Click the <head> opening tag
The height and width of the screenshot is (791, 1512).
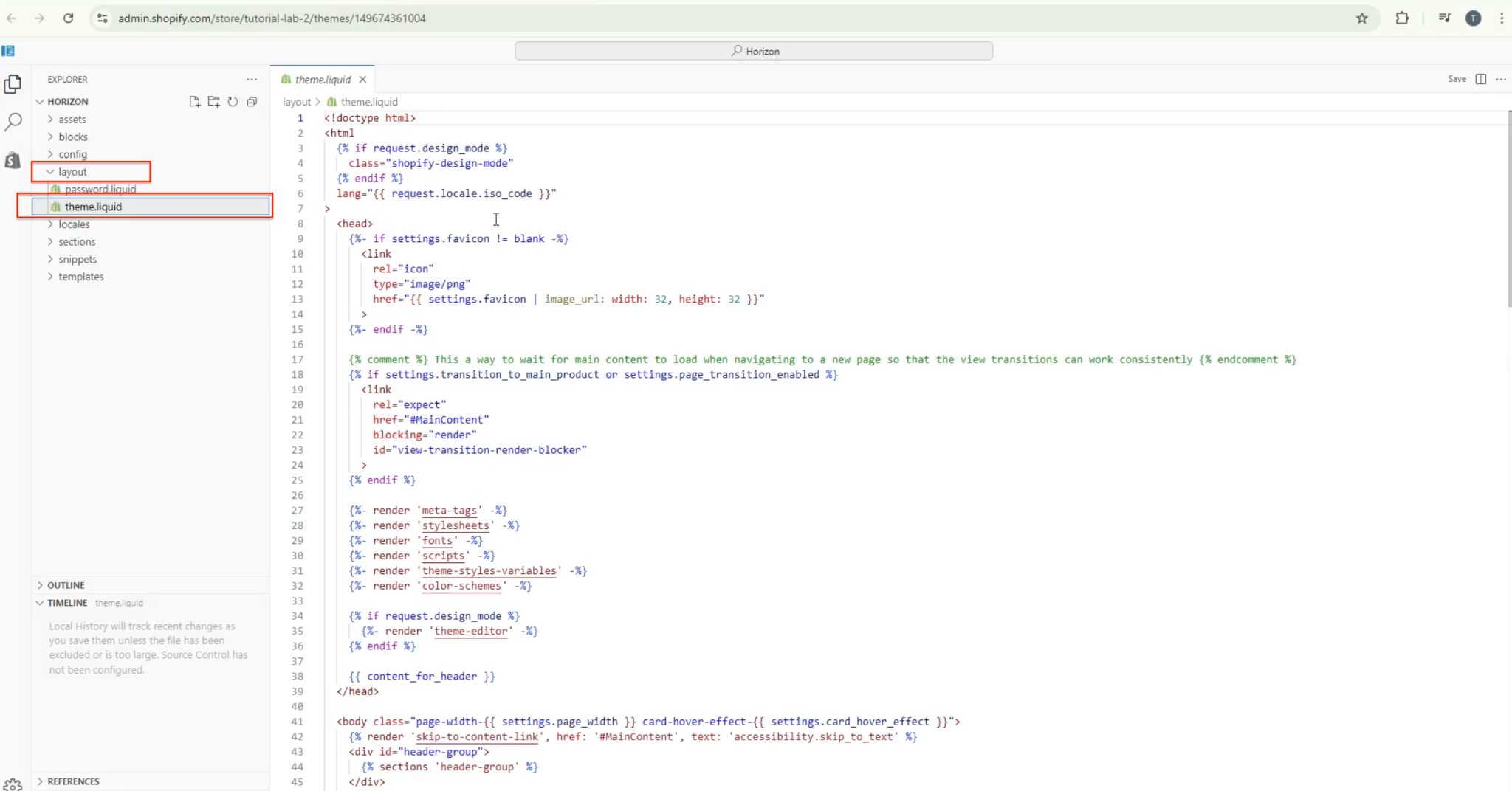point(354,224)
